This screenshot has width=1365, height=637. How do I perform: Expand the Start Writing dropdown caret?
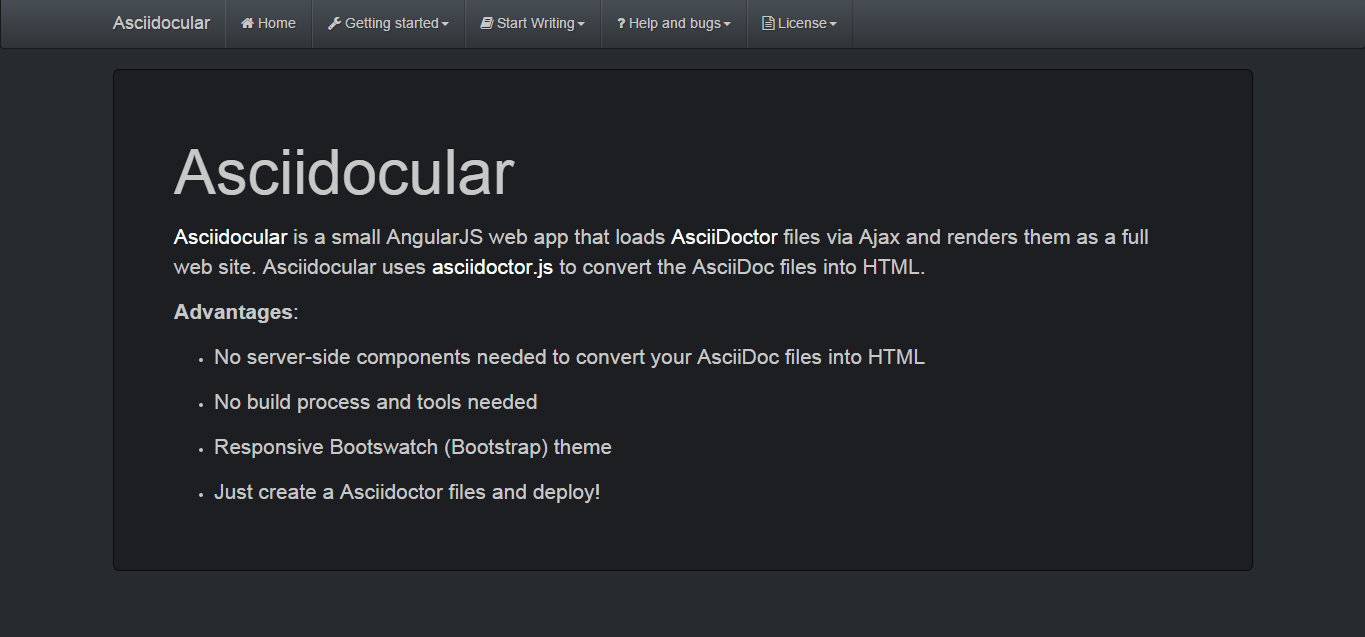(581, 24)
